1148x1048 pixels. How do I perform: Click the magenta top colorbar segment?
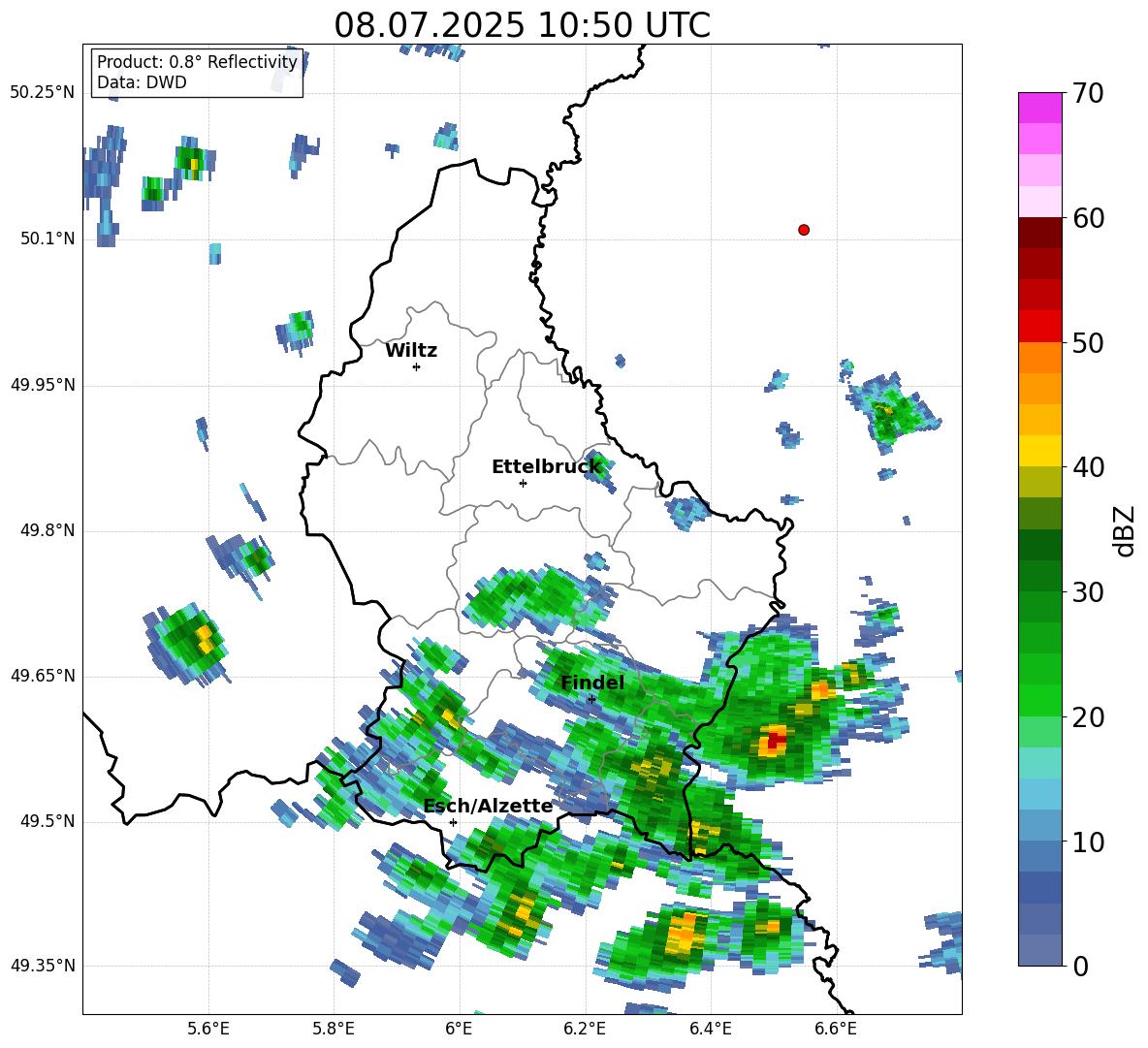1039,108
